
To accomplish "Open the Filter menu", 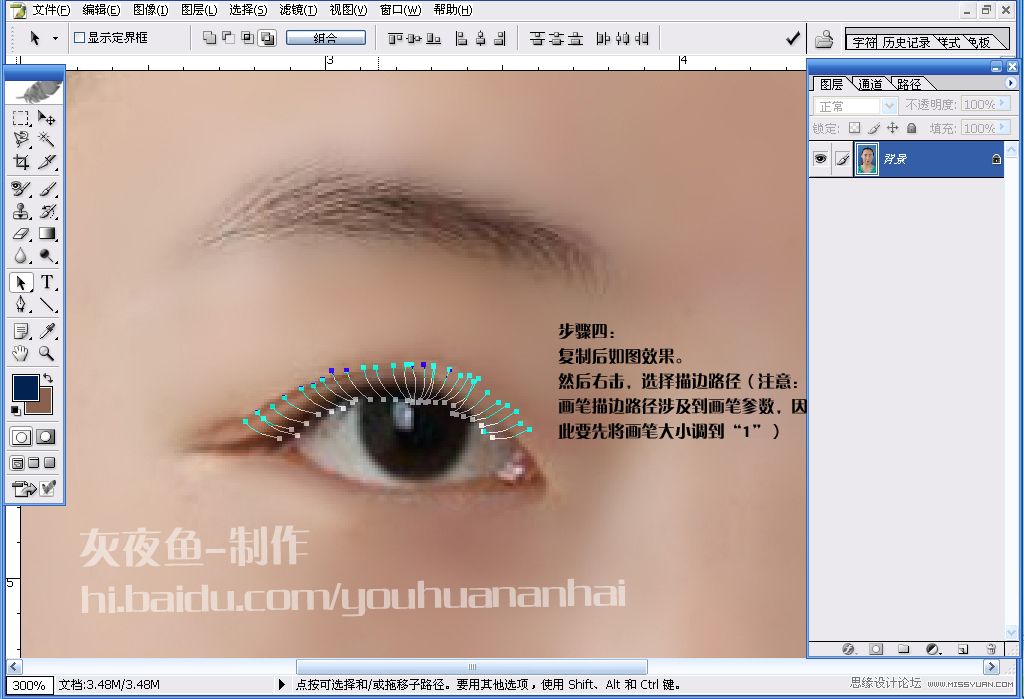I will [298, 10].
